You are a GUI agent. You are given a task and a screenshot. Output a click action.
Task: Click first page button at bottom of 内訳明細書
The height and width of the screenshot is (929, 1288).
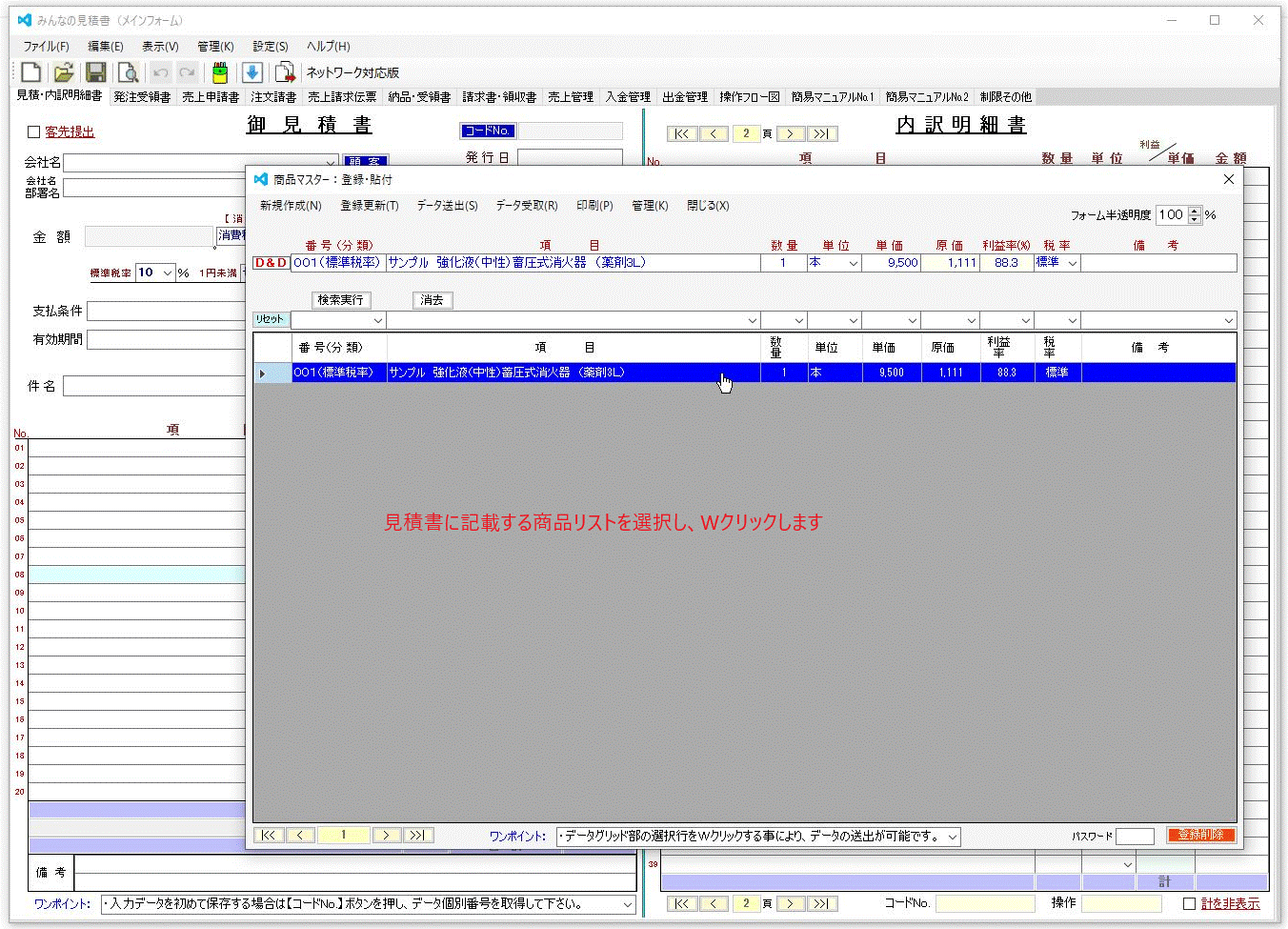pos(681,903)
